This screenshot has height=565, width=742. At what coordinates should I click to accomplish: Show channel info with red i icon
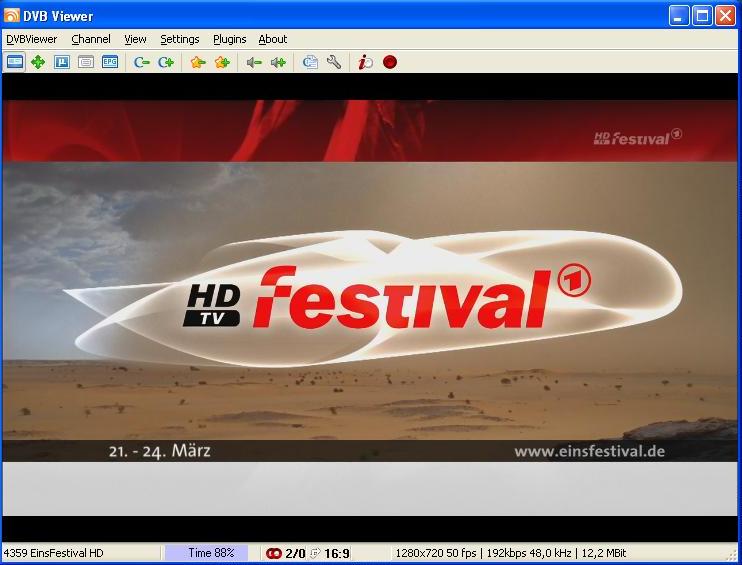(x=365, y=62)
